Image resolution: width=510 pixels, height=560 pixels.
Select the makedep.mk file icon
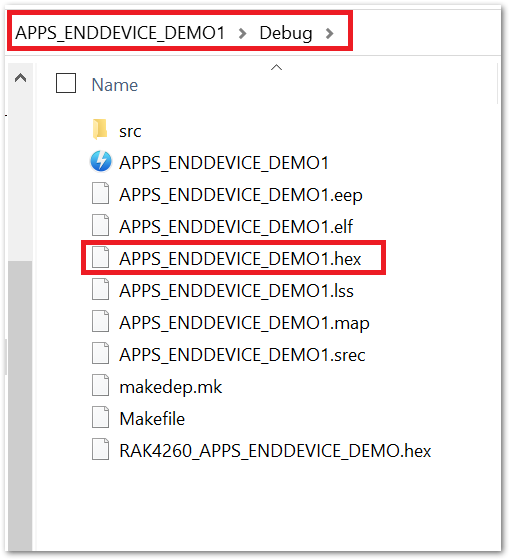100,385
